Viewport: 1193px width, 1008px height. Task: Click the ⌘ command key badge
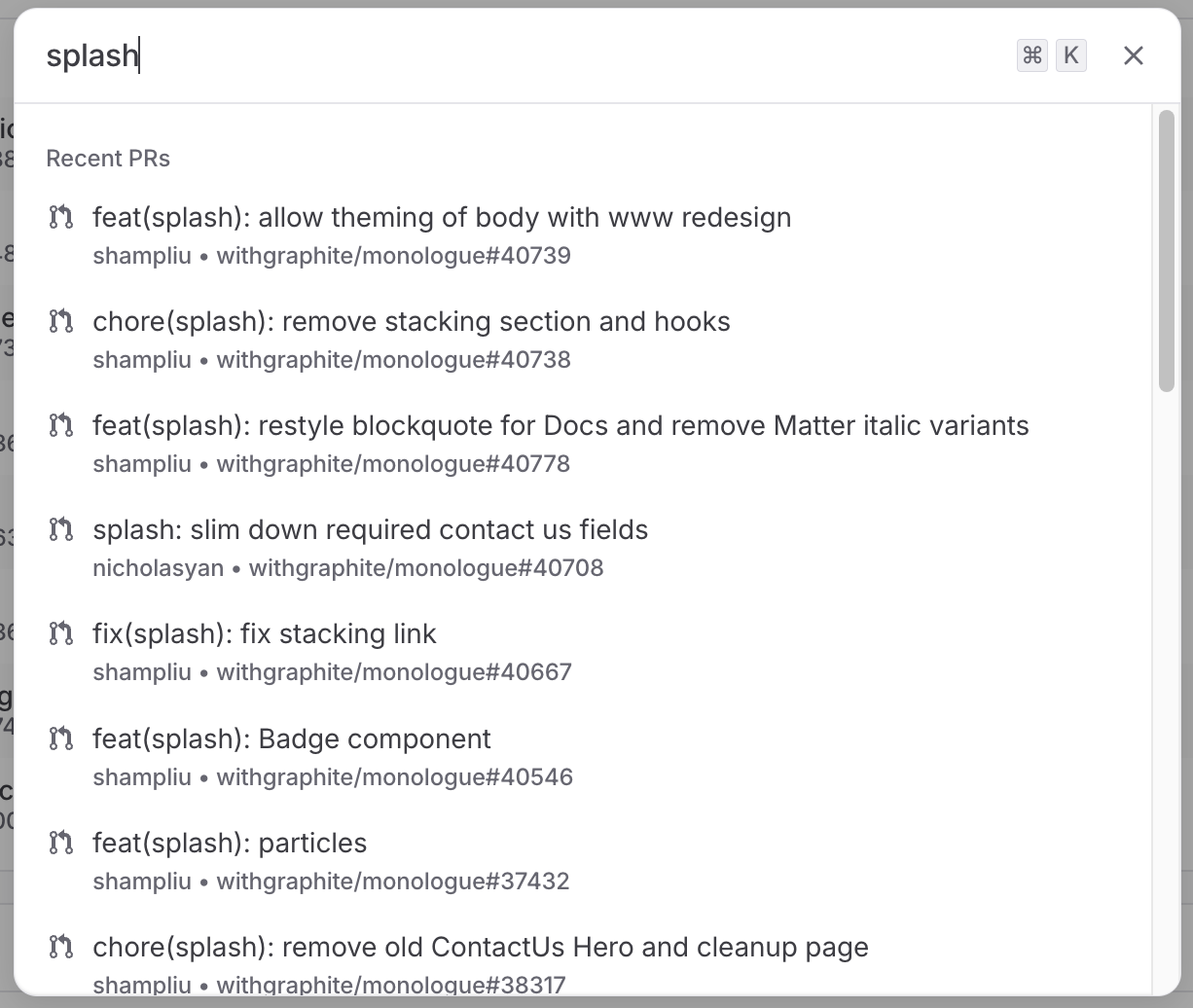coord(1031,55)
